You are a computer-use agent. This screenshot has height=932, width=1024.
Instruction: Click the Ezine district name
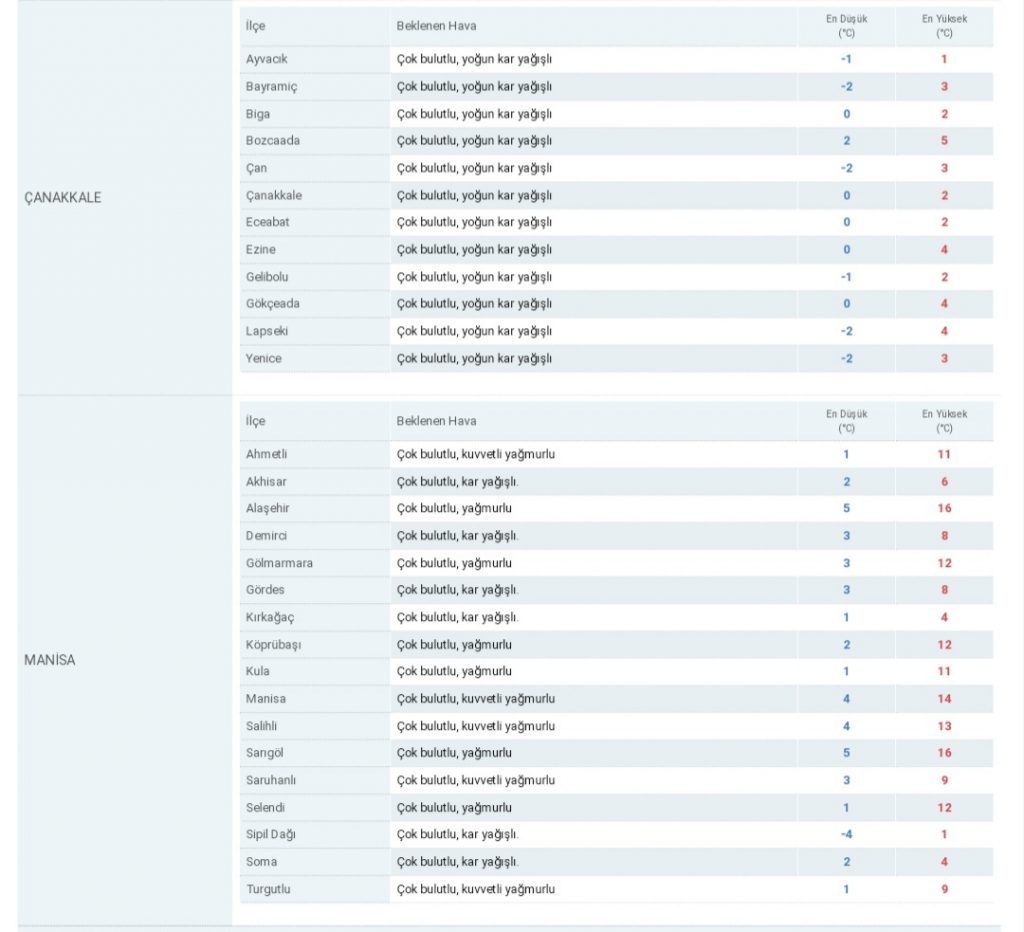pyautogui.click(x=261, y=249)
